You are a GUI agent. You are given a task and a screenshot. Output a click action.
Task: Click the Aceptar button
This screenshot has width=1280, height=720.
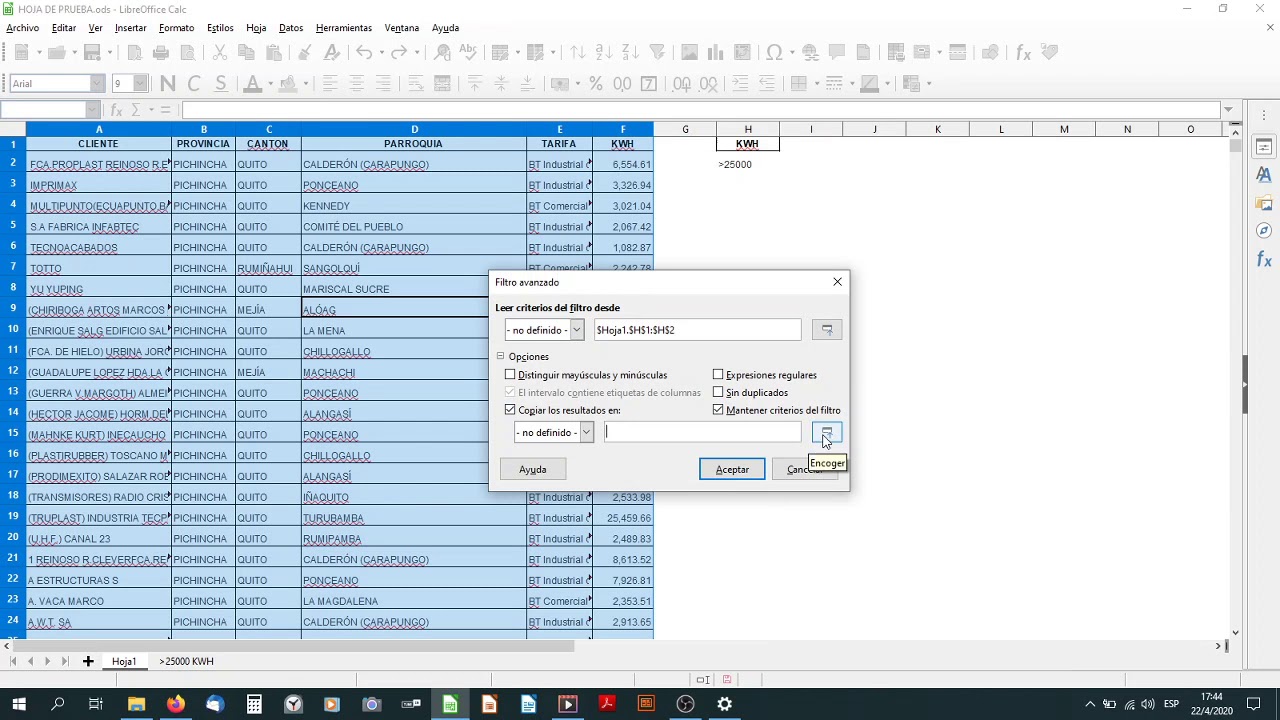tap(732, 469)
